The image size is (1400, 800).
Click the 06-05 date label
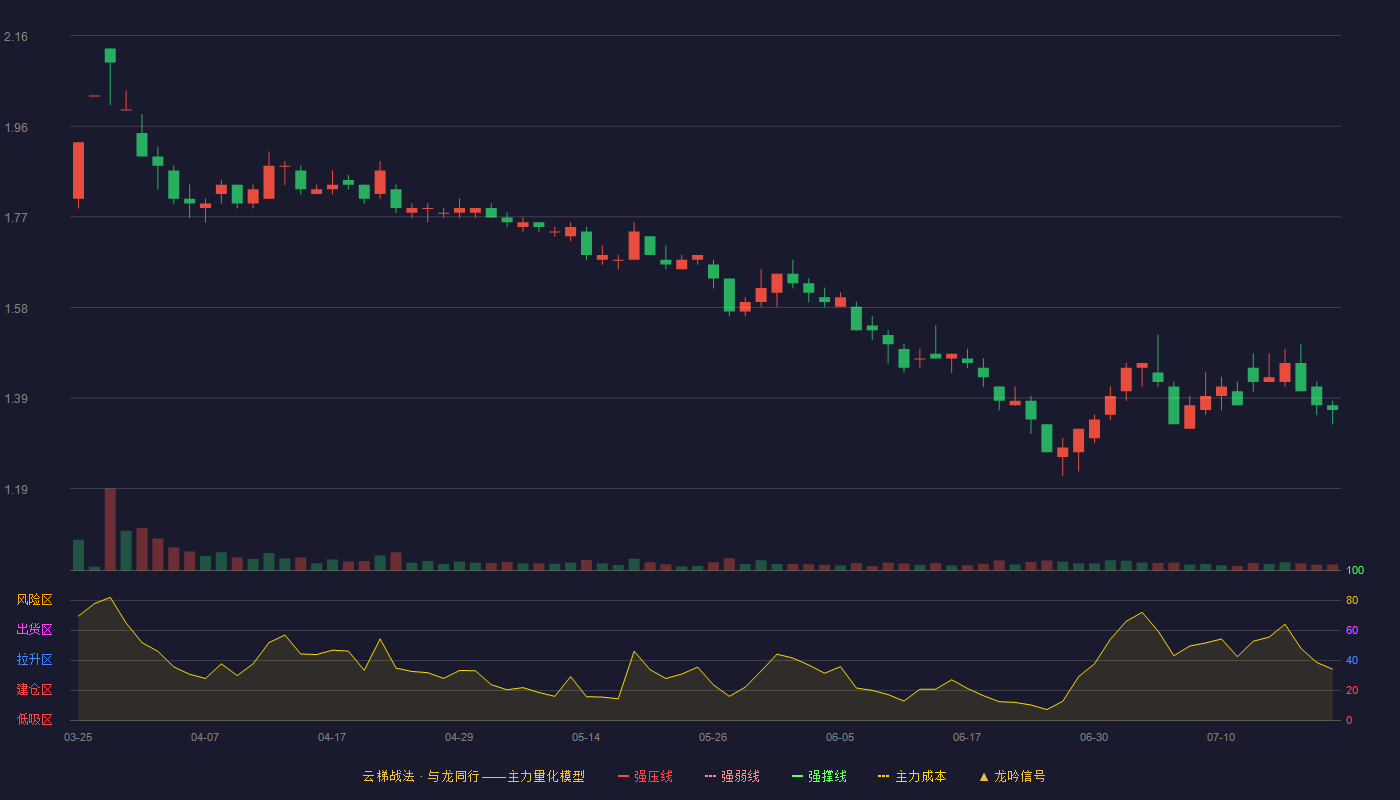click(x=840, y=737)
